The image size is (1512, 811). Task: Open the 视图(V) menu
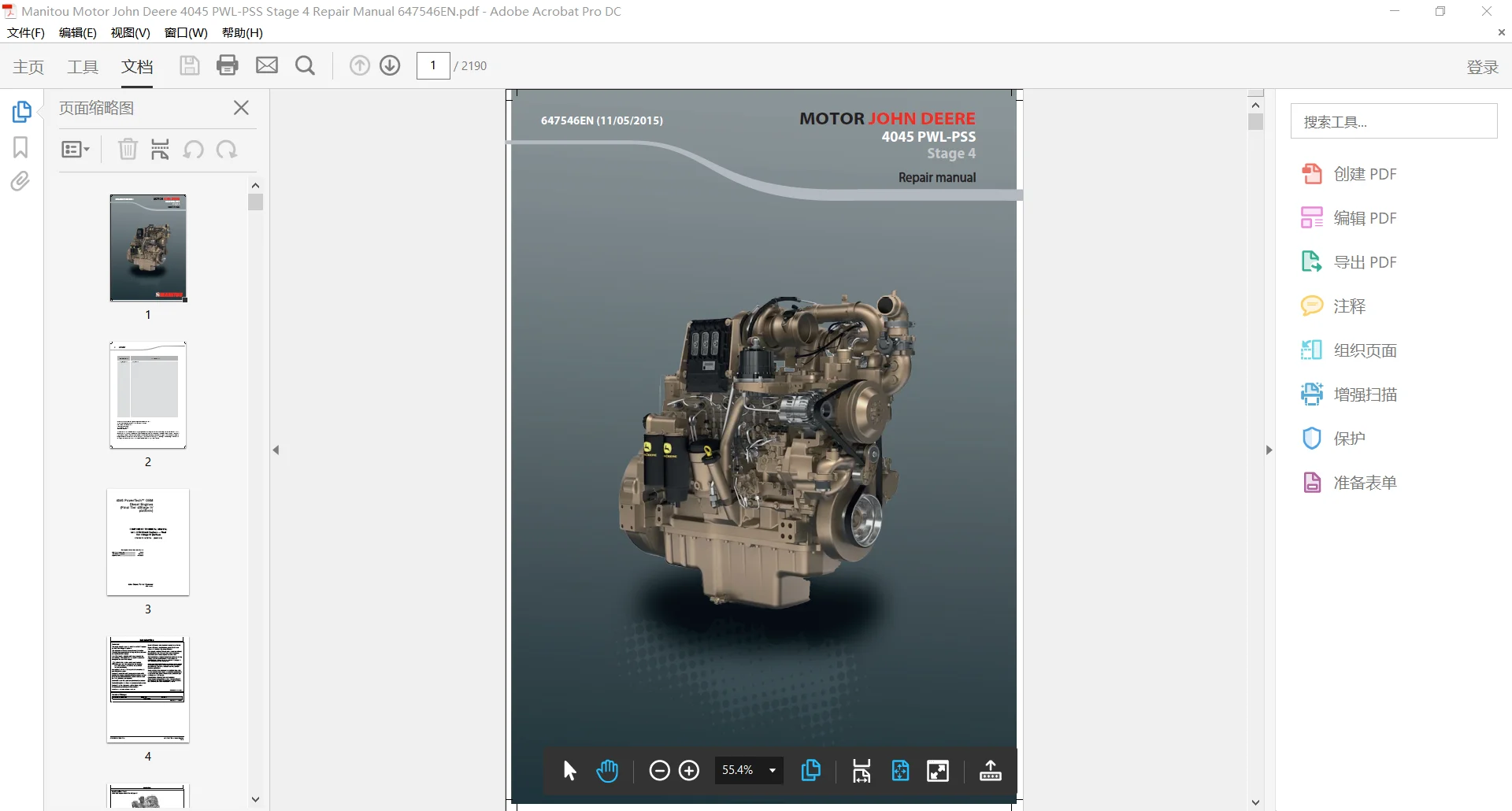131,32
